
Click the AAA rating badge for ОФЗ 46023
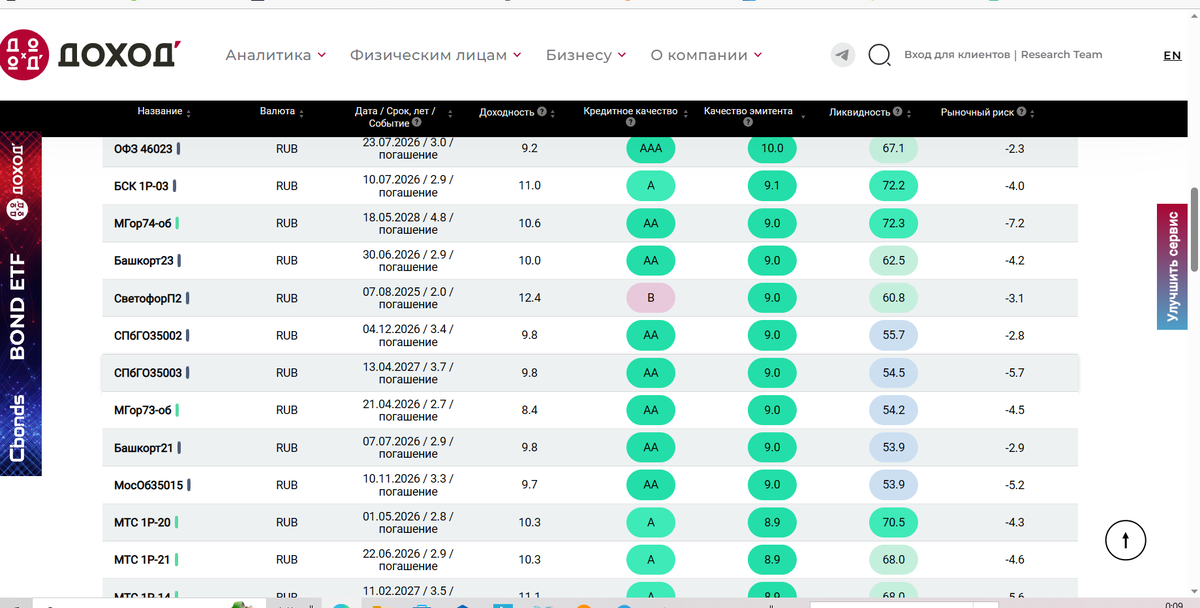click(651, 148)
